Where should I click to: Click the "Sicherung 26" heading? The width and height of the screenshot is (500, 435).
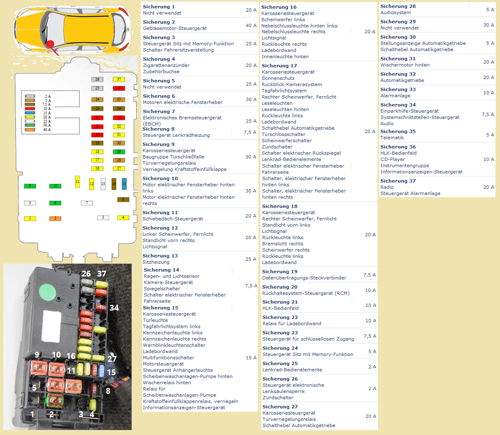coord(280,379)
